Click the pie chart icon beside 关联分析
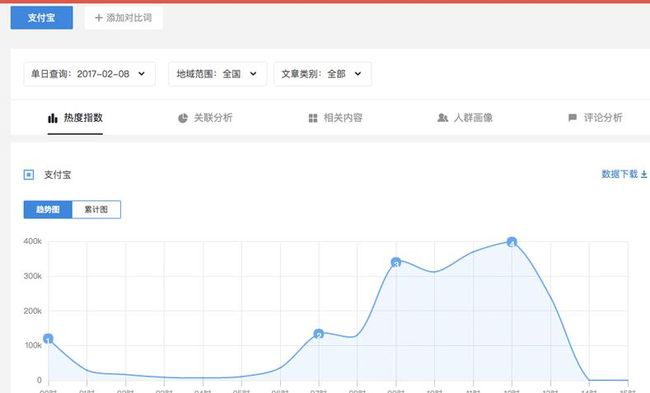This screenshot has width=650, height=393. (183, 118)
